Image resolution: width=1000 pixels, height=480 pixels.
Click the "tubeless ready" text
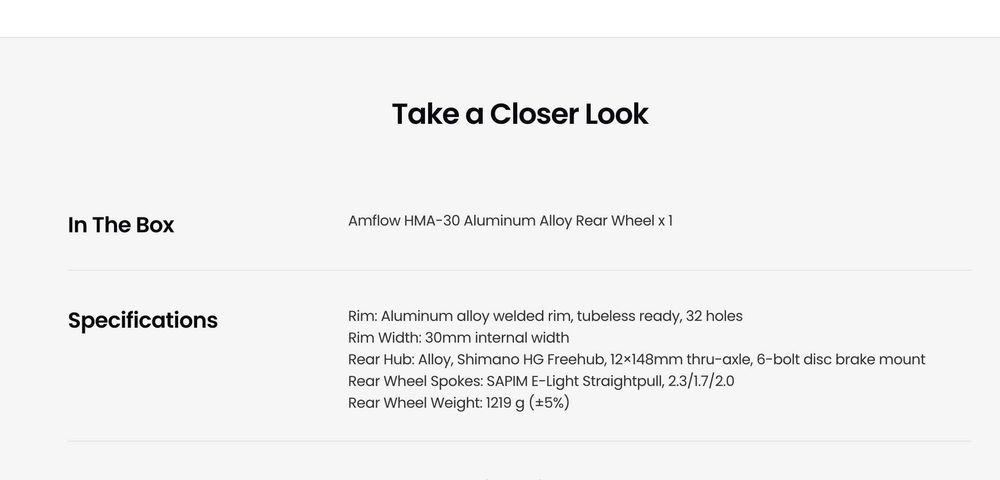click(628, 316)
